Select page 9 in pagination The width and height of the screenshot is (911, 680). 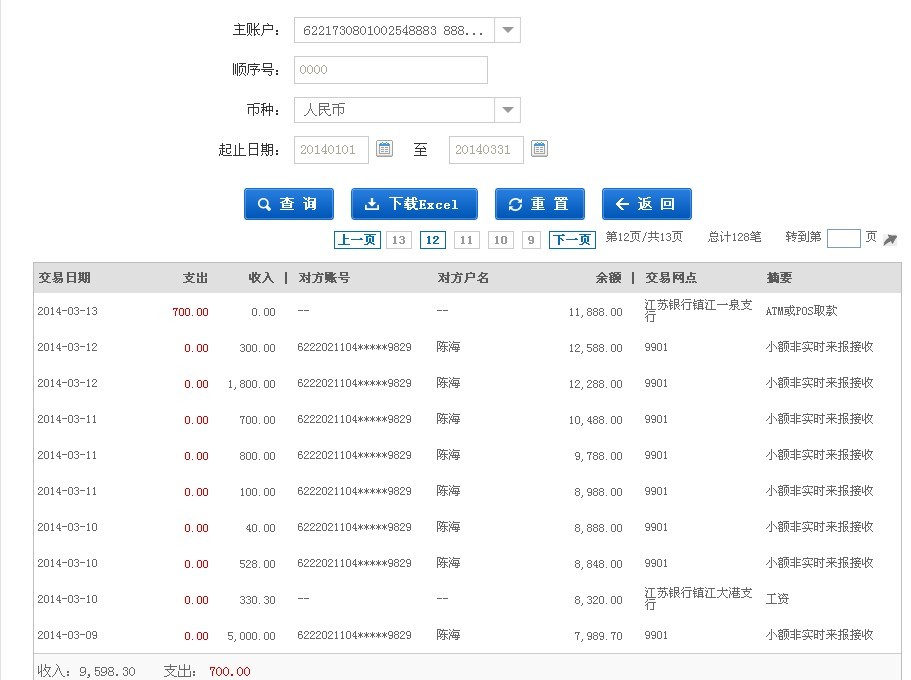pos(531,240)
